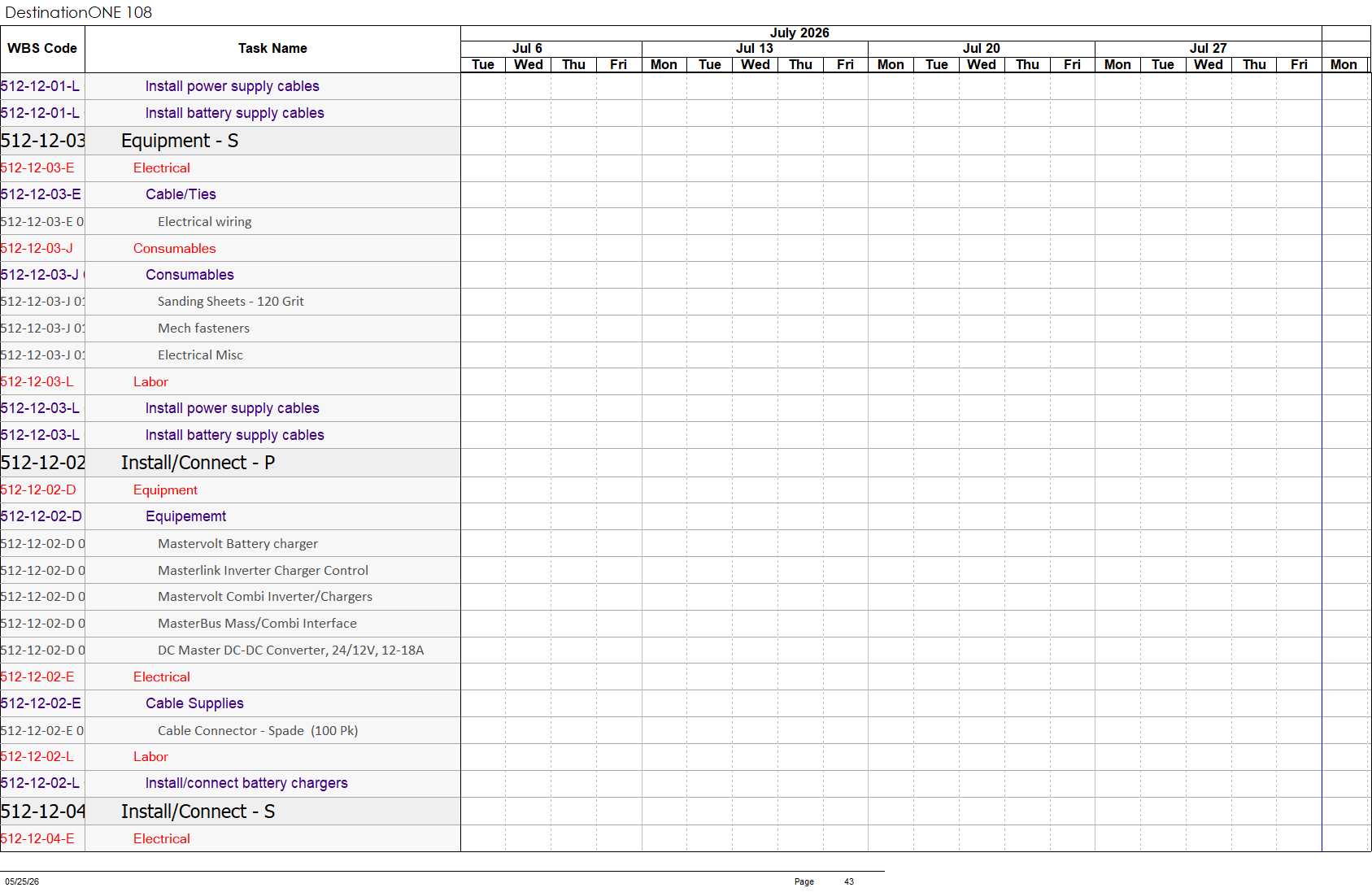Select the Jul 20 week header
The image size is (1372, 892).
pyautogui.click(x=982, y=49)
